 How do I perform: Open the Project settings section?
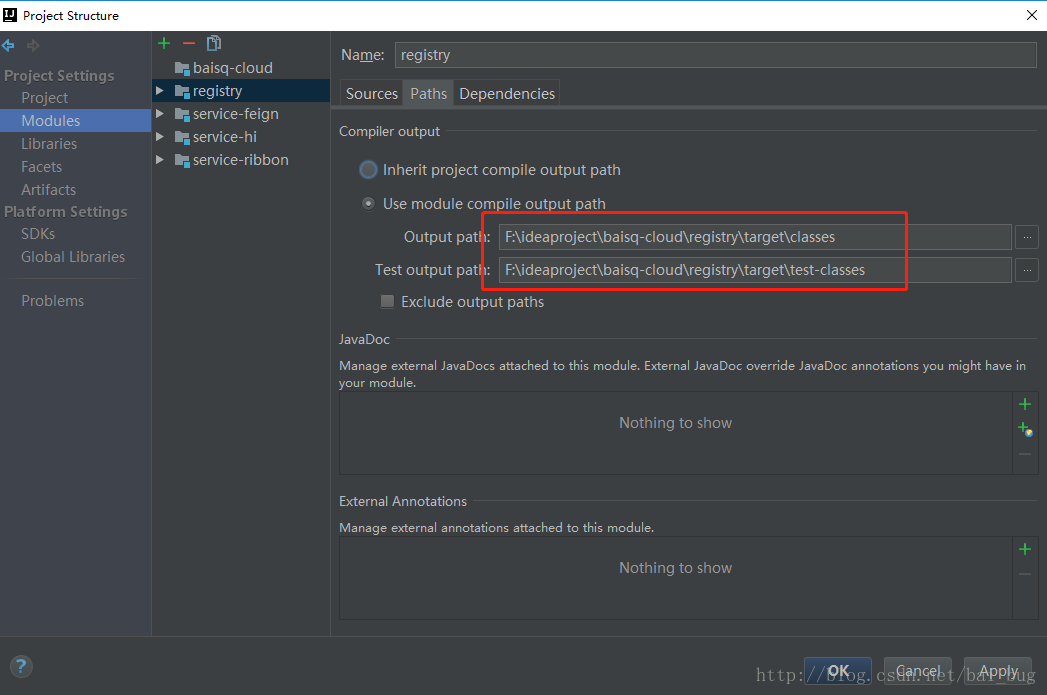[44, 97]
